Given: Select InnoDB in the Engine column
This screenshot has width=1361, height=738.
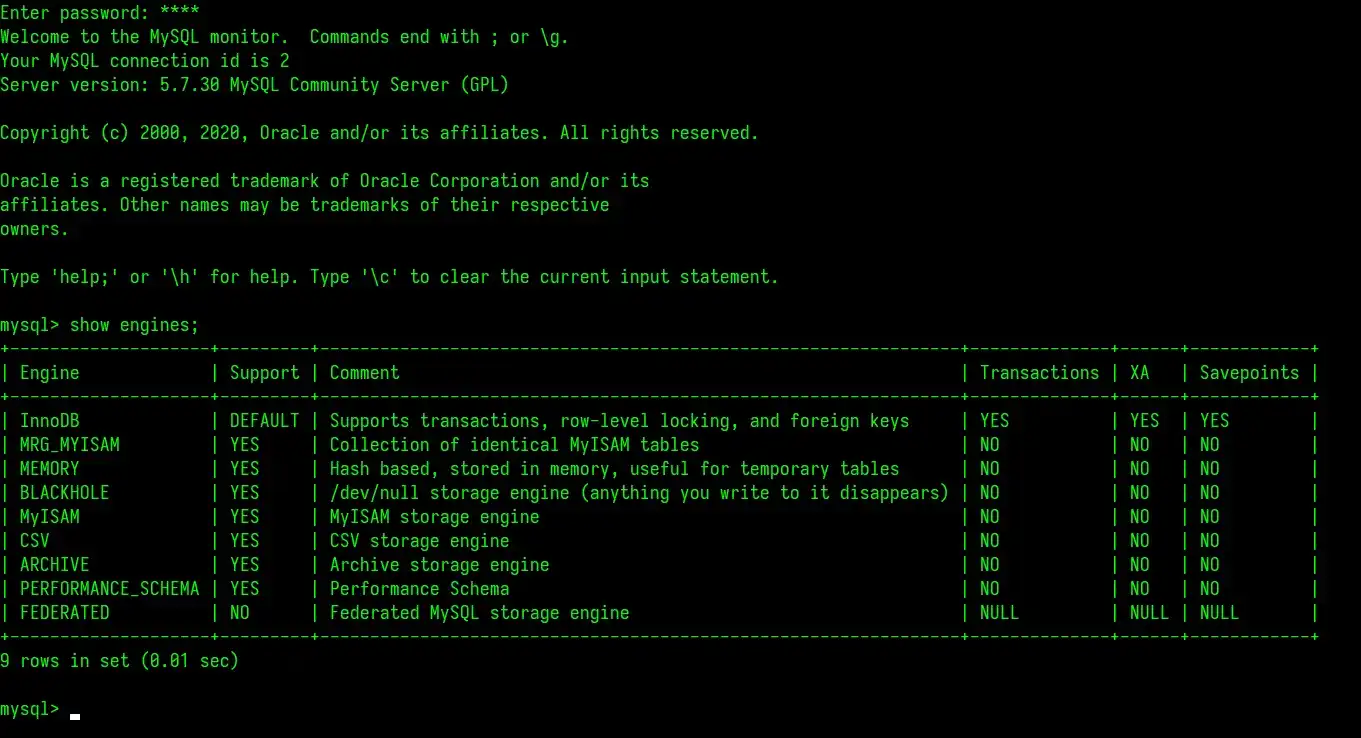Looking at the screenshot, I should [49, 421].
